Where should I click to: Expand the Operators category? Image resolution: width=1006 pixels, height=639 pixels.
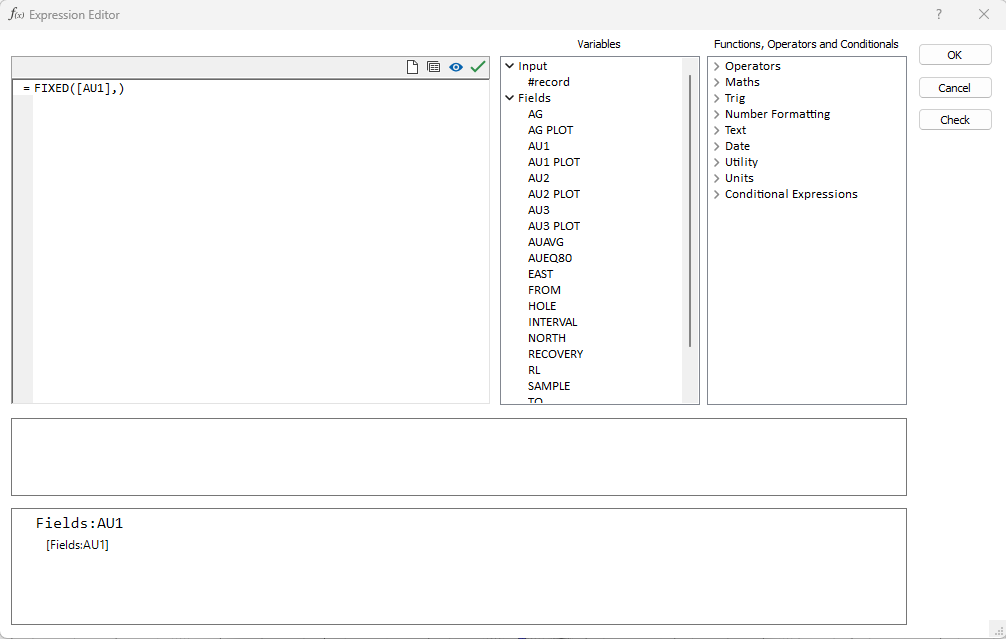[x=716, y=66]
